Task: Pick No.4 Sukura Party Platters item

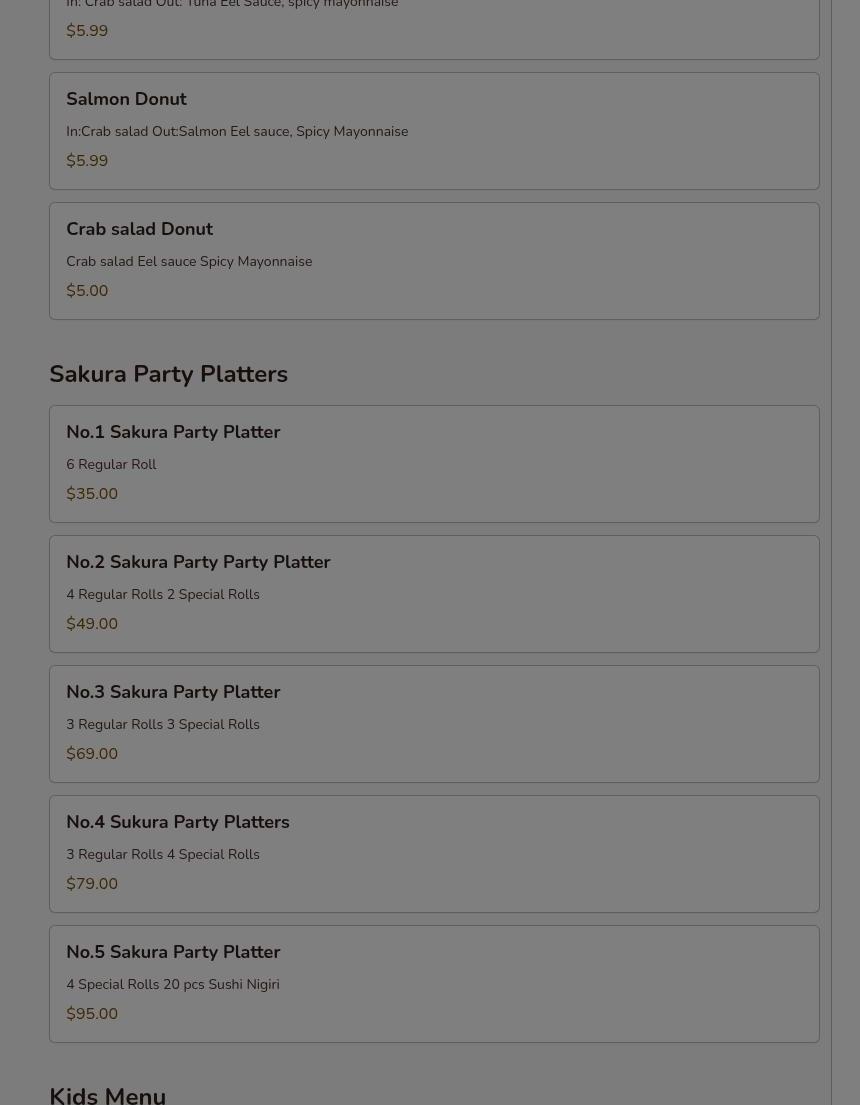Action: (434, 854)
